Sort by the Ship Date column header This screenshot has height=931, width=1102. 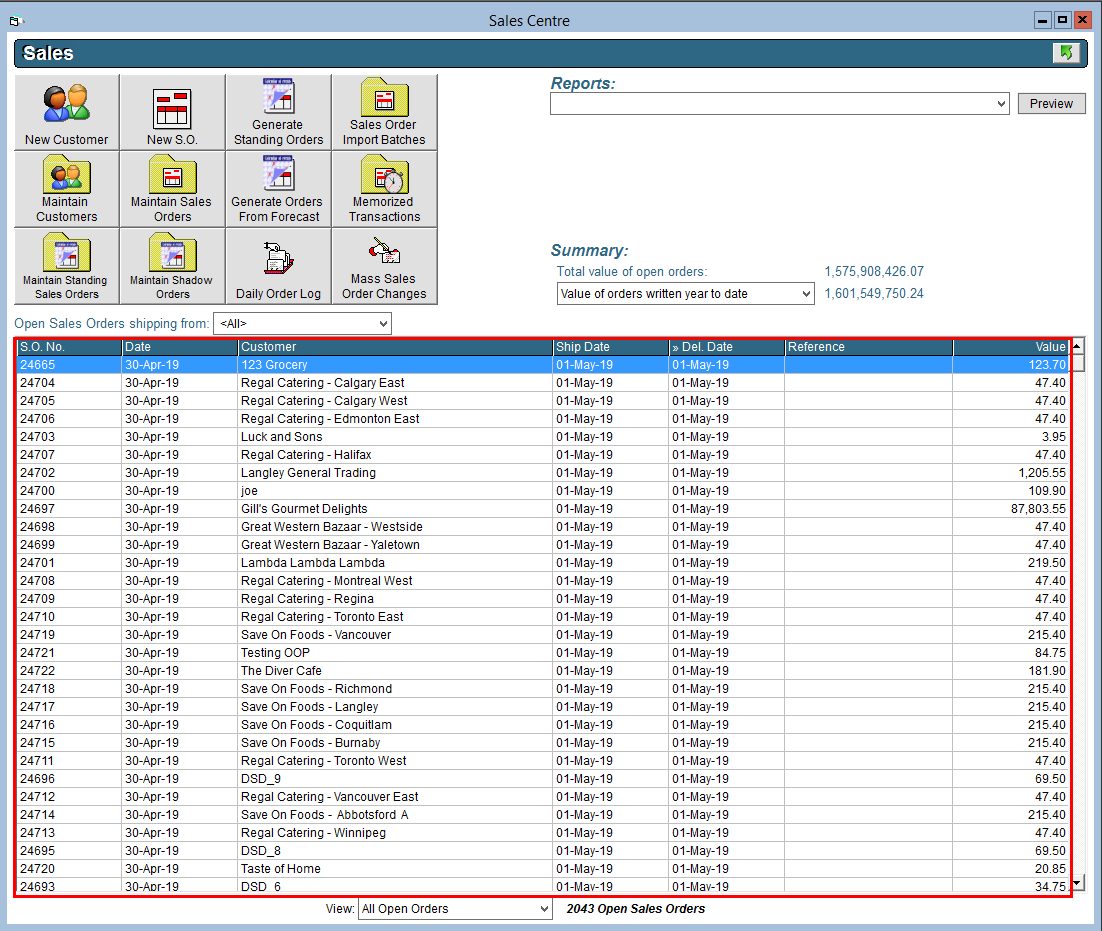point(611,346)
